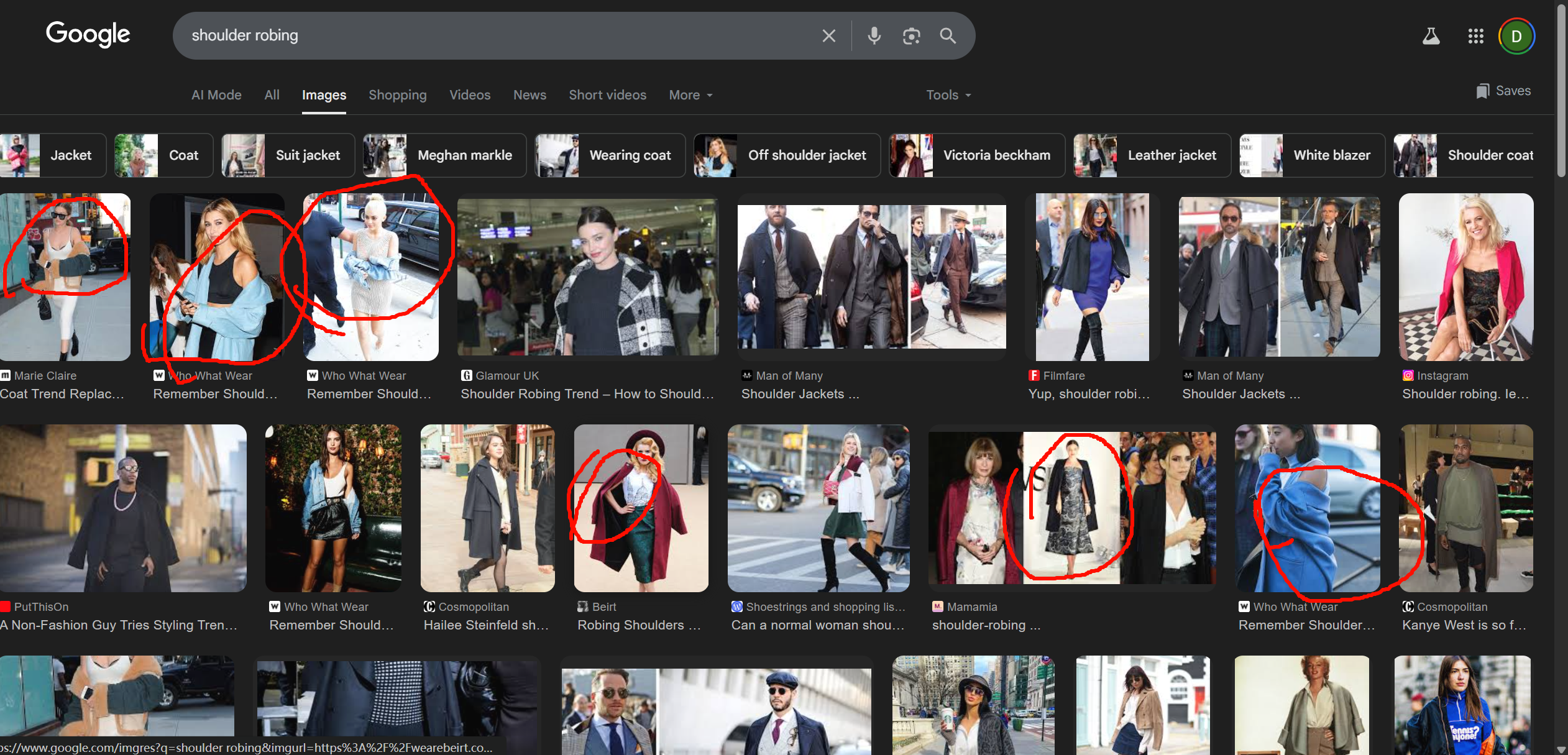Start voice search with microphone icon
Screen dimensions: 1568x755
tap(874, 36)
